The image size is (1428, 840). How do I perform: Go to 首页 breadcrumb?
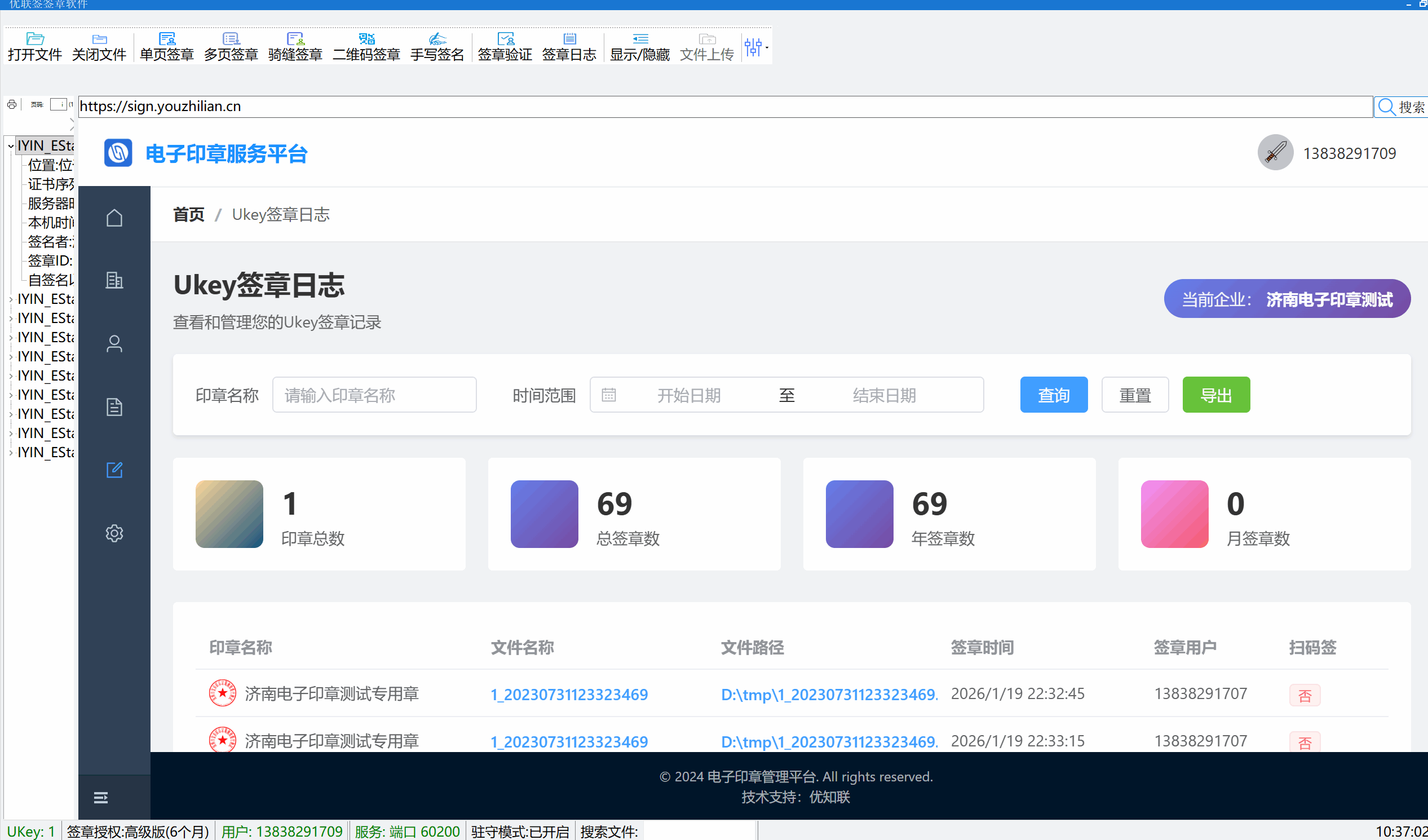click(x=189, y=214)
